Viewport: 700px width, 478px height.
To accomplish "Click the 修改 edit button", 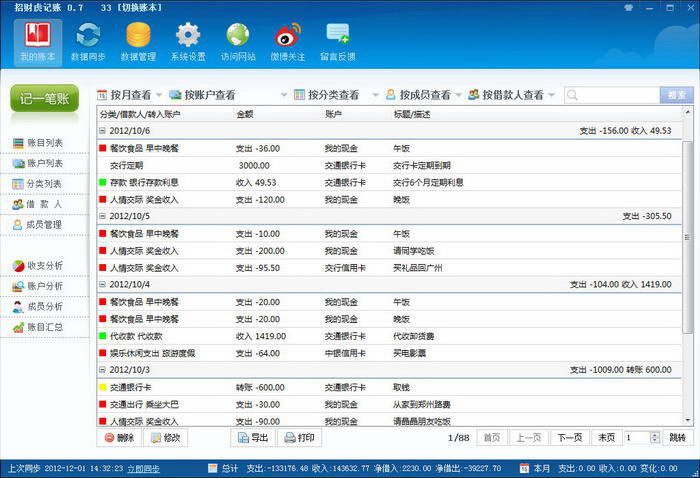I will pyautogui.click(x=166, y=438).
